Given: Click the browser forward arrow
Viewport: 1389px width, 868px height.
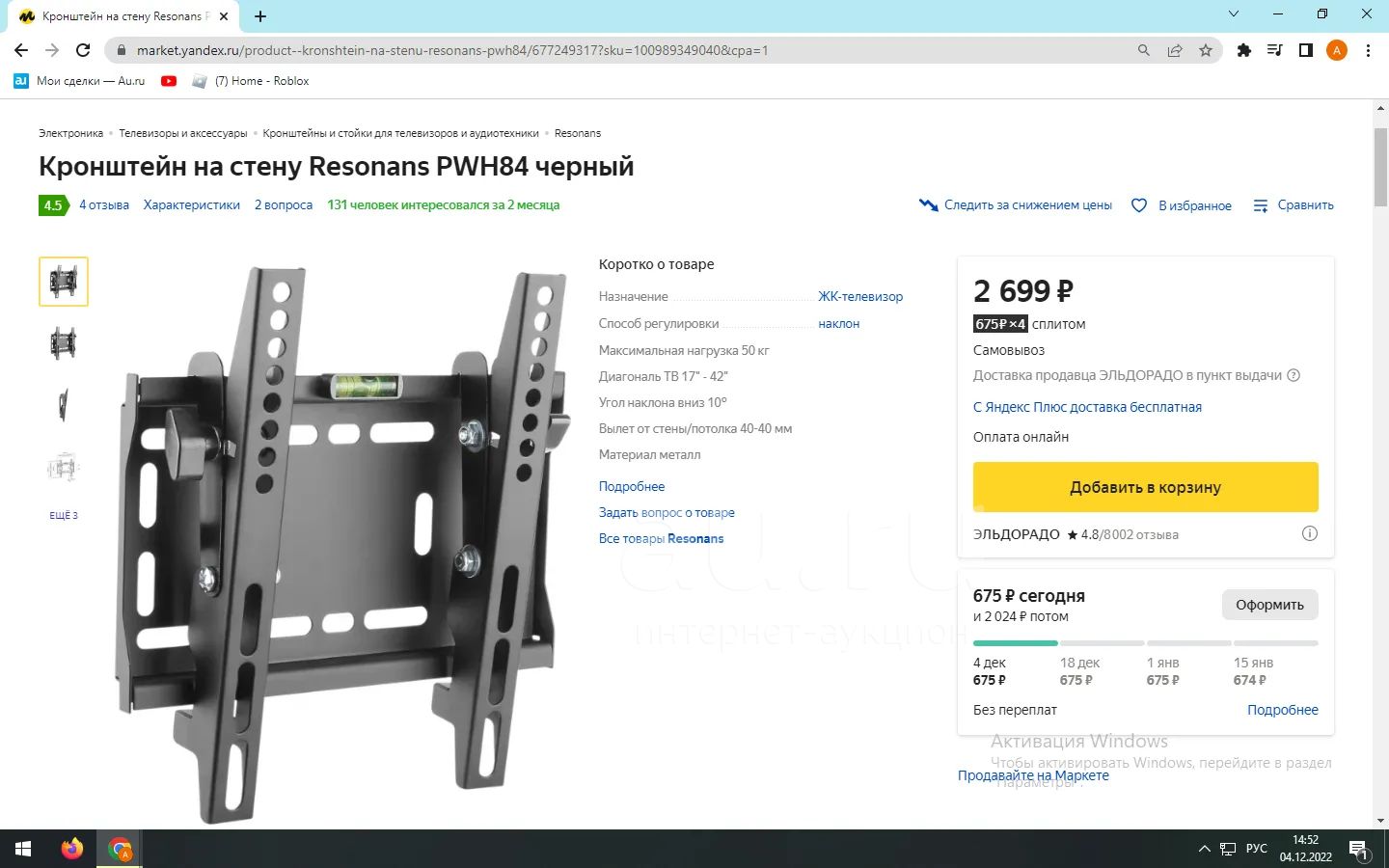Looking at the screenshot, I should click(x=52, y=50).
